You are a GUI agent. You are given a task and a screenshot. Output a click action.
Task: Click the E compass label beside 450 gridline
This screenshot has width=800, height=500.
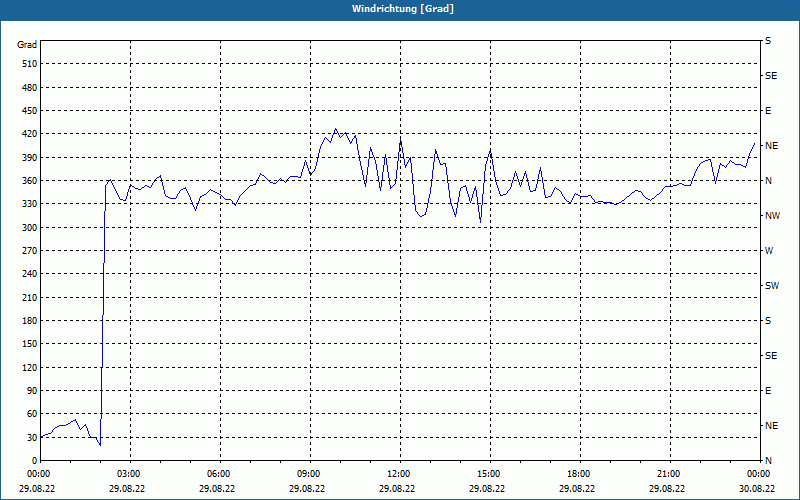768,111
